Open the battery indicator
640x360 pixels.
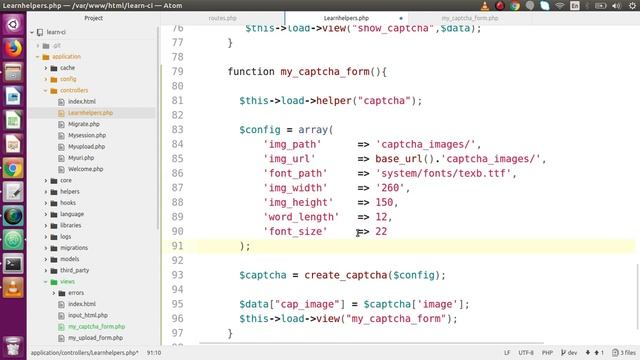point(600,5)
